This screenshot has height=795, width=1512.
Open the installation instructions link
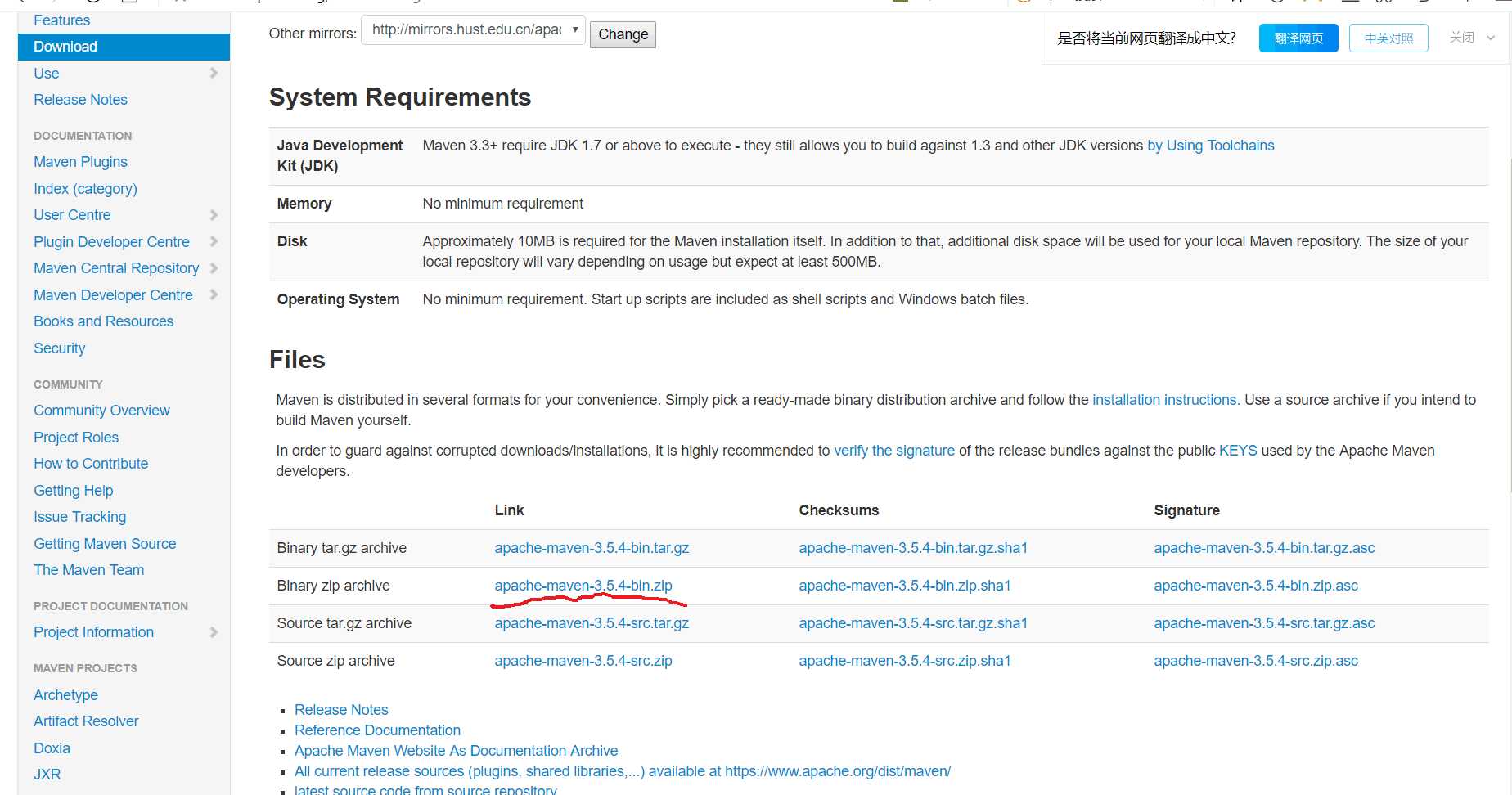[x=1164, y=400]
